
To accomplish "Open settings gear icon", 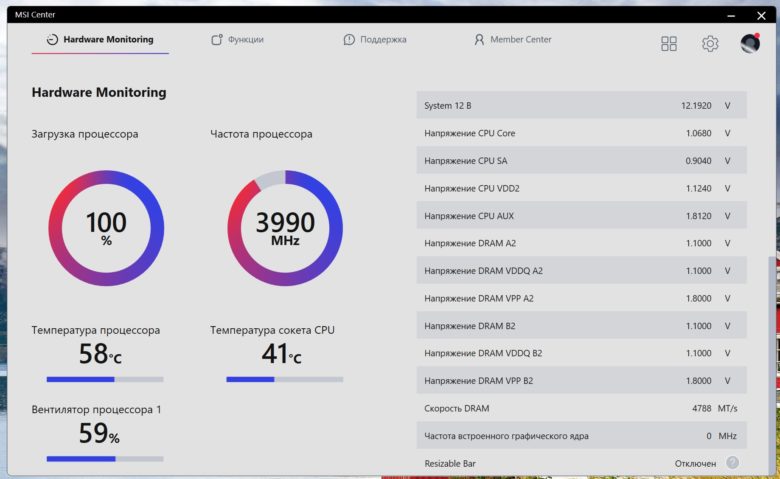I will click(710, 44).
